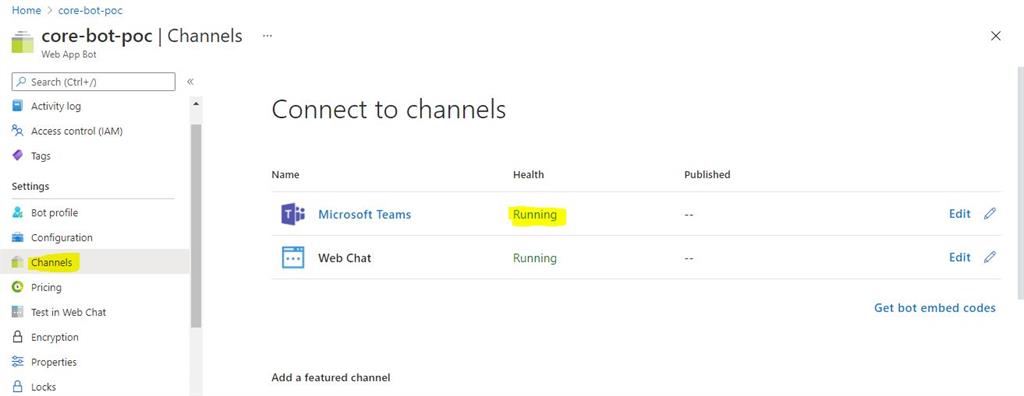This screenshot has height=396, width=1024.
Task: Click Add a featured channel heading
Action: coord(330,378)
